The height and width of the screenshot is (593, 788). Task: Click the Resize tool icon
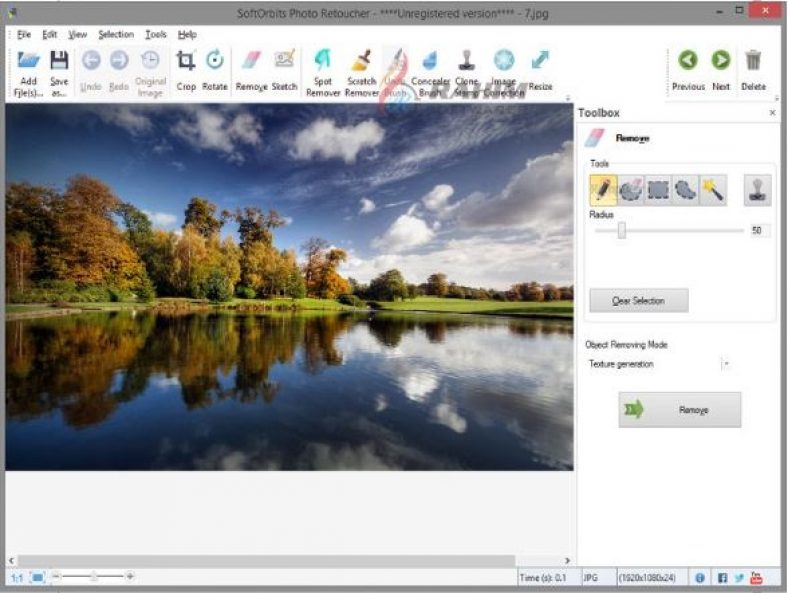click(x=540, y=61)
